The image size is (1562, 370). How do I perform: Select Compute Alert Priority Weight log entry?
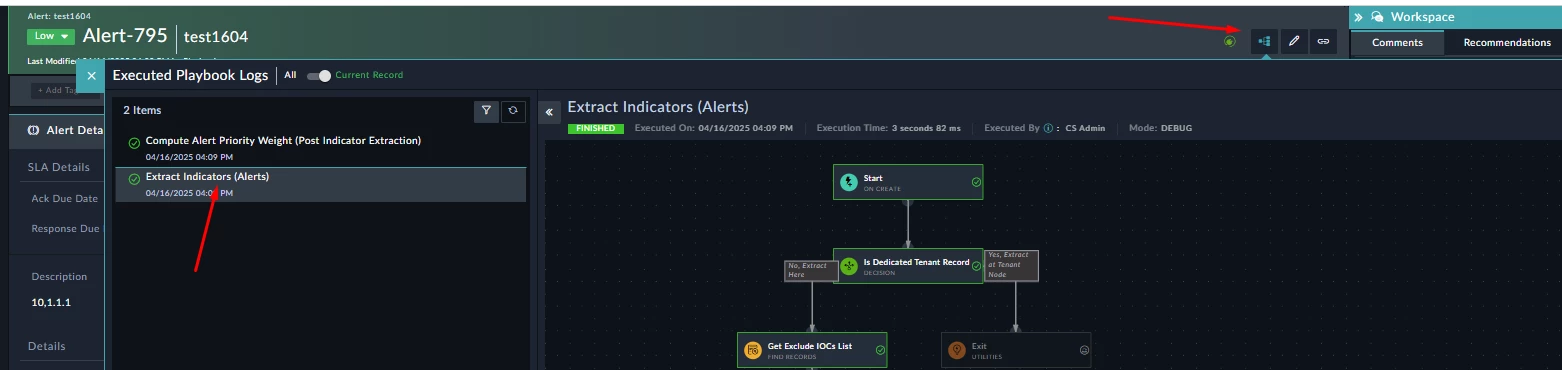point(321,148)
